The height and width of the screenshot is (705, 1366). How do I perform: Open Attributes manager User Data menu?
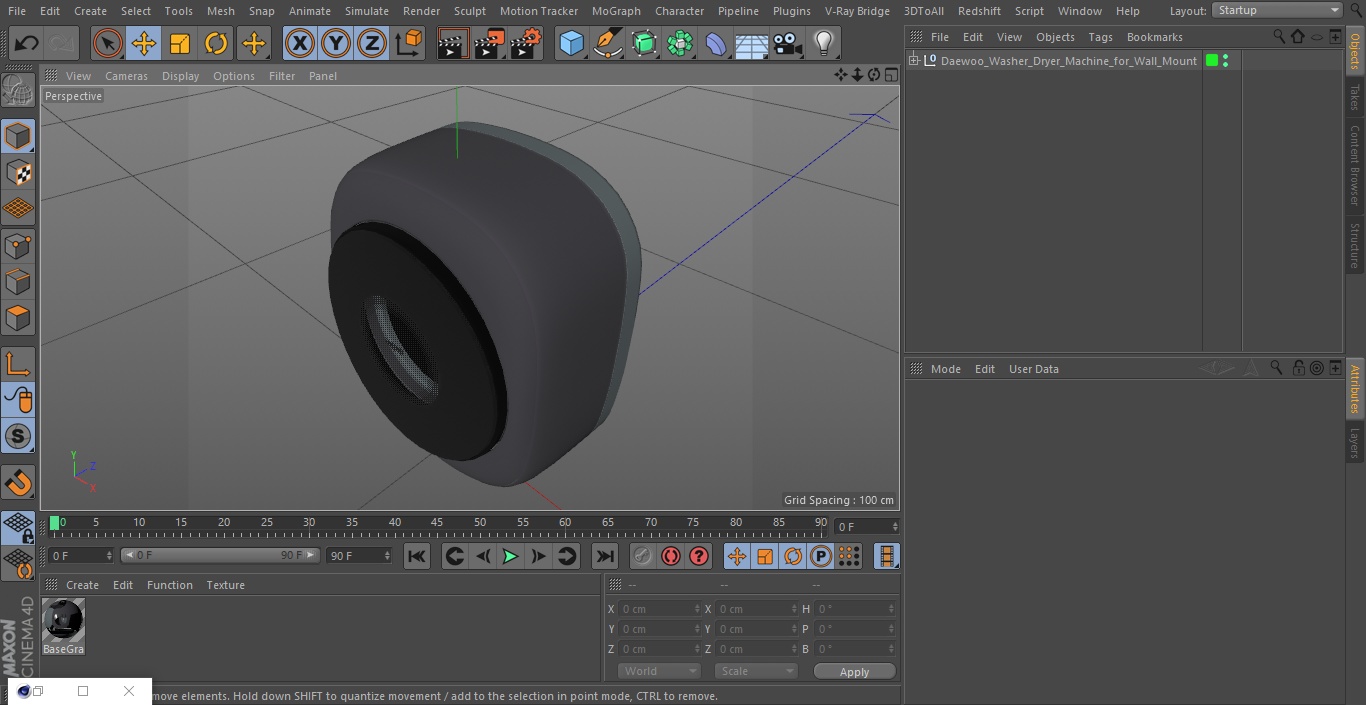(x=1033, y=369)
